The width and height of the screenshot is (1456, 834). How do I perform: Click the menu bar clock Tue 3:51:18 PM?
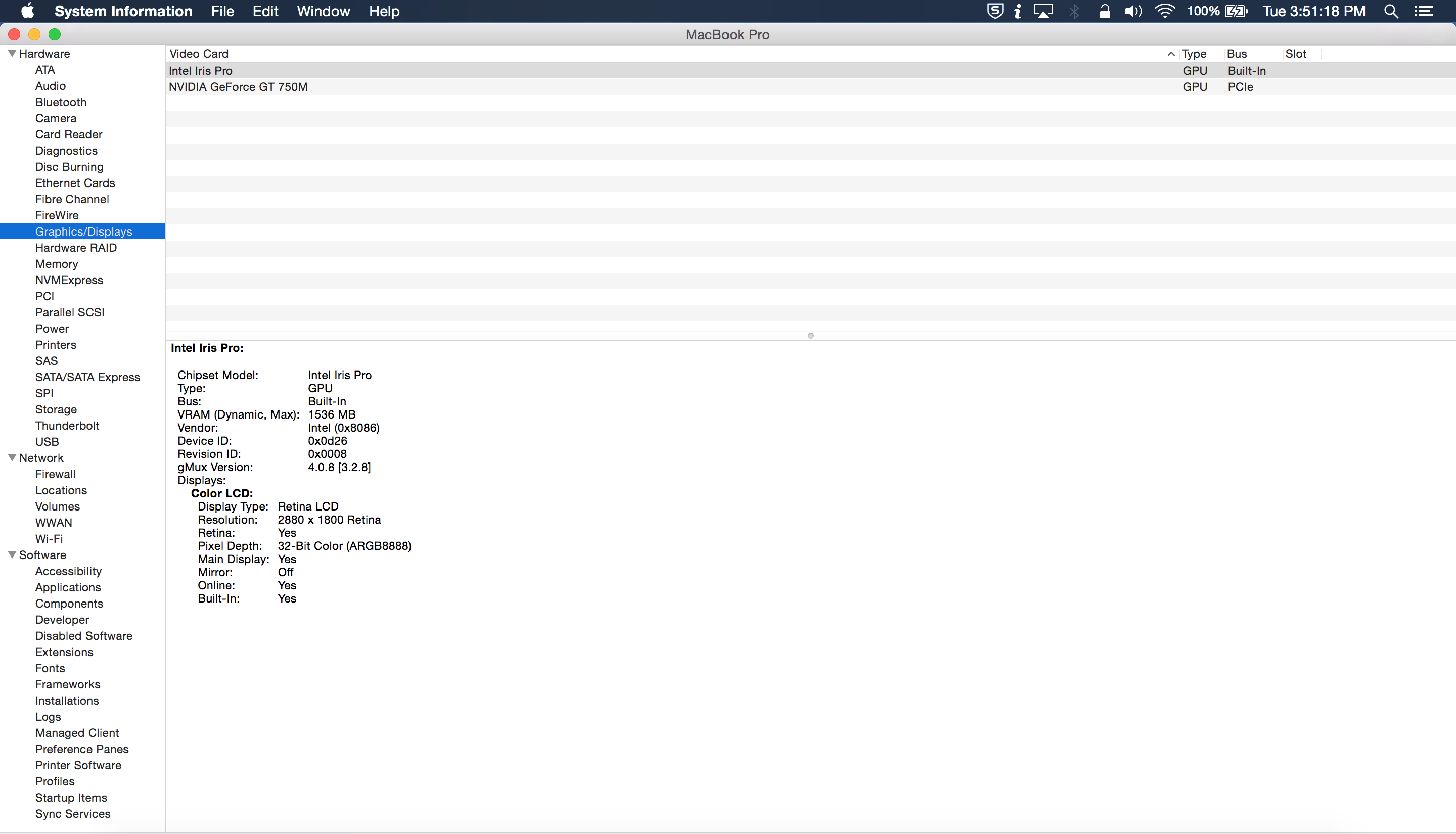tap(1314, 11)
